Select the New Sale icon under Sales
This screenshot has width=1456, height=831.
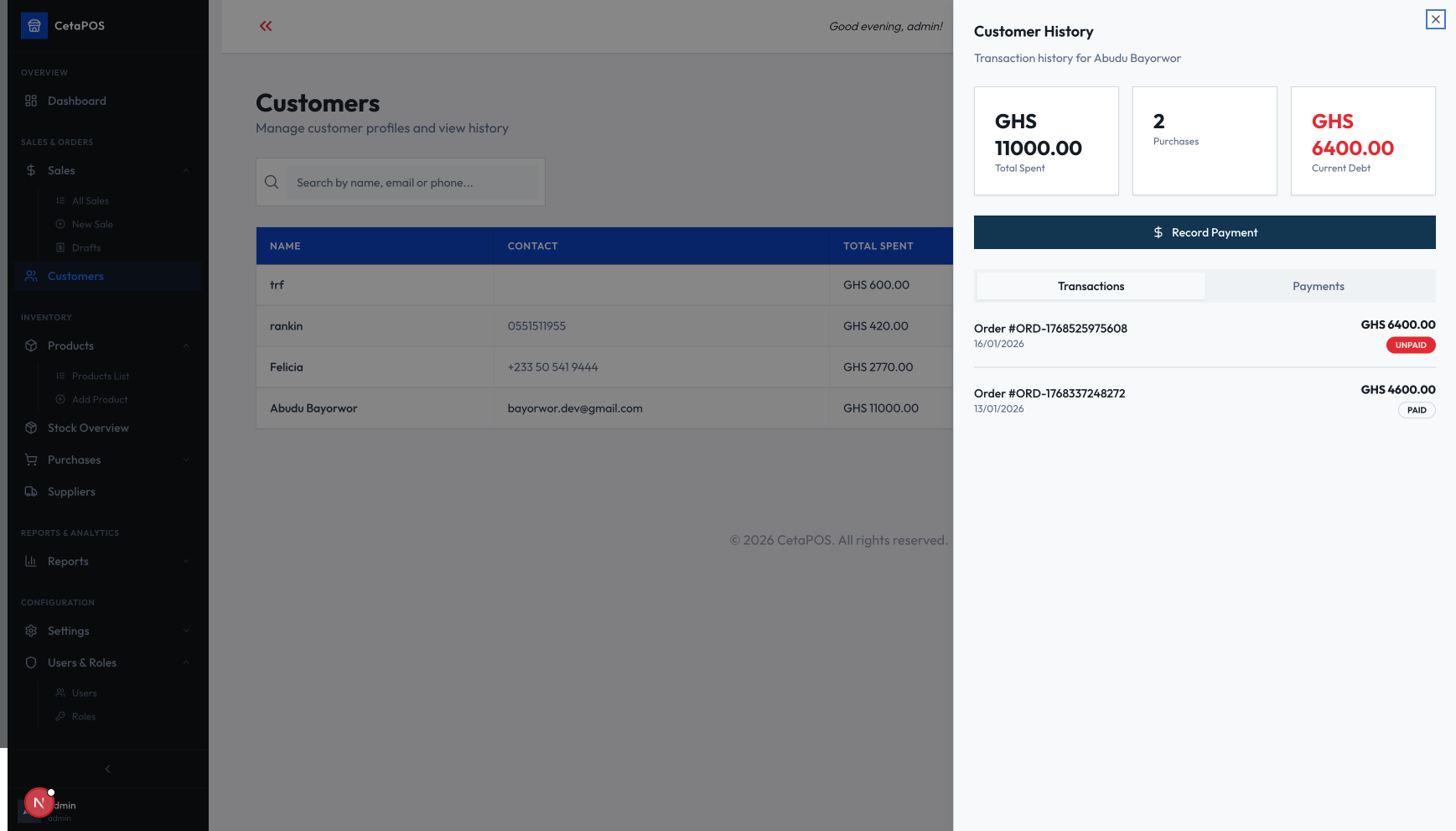pos(60,224)
